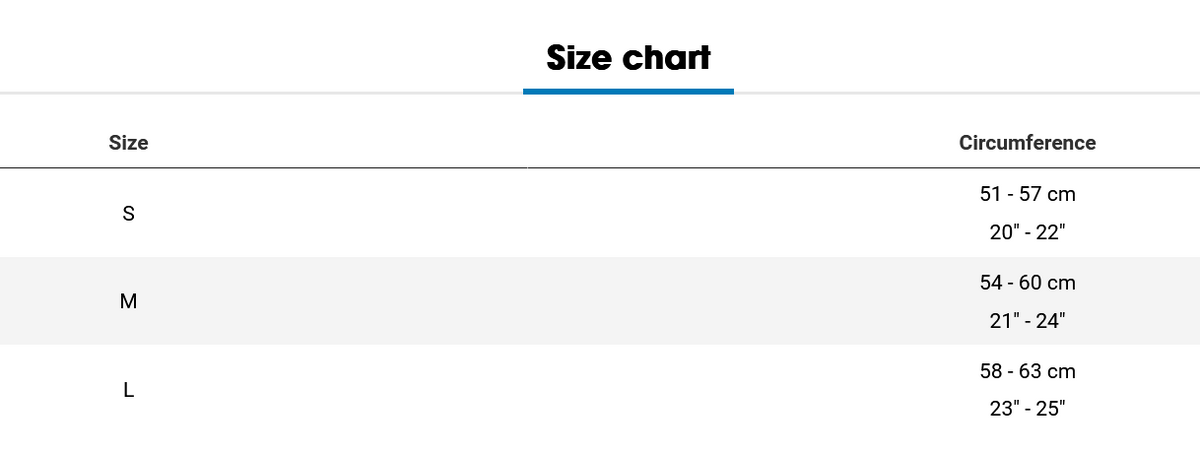The height and width of the screenshot is (453, 1200).
Task: Click the shaded M row background
Action: [x=600, y=301]
